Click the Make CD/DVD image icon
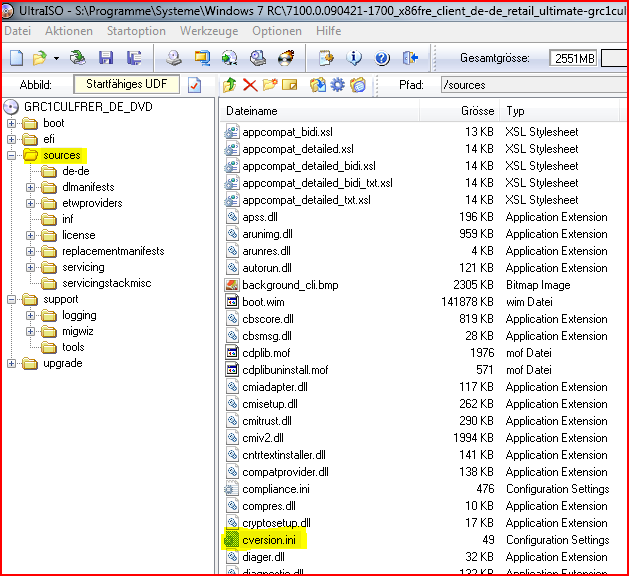629x576 pixels. [x=174, y=58]
